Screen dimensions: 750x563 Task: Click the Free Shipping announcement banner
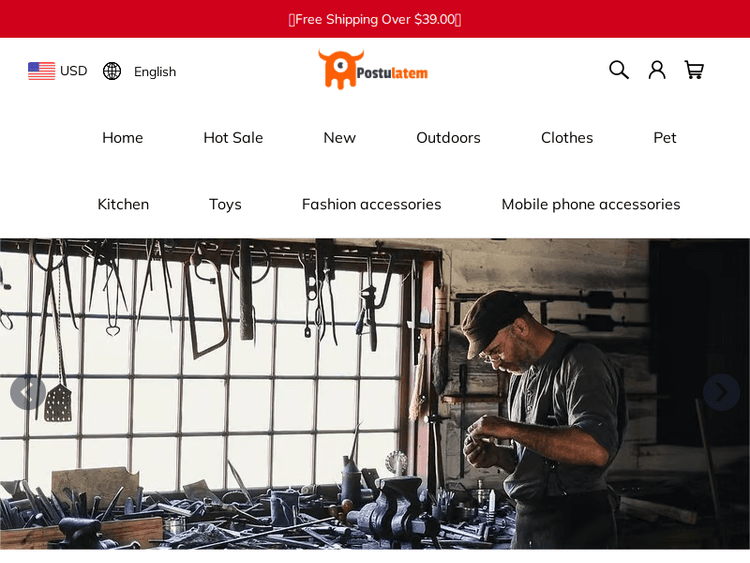click(x=375, y=19)
